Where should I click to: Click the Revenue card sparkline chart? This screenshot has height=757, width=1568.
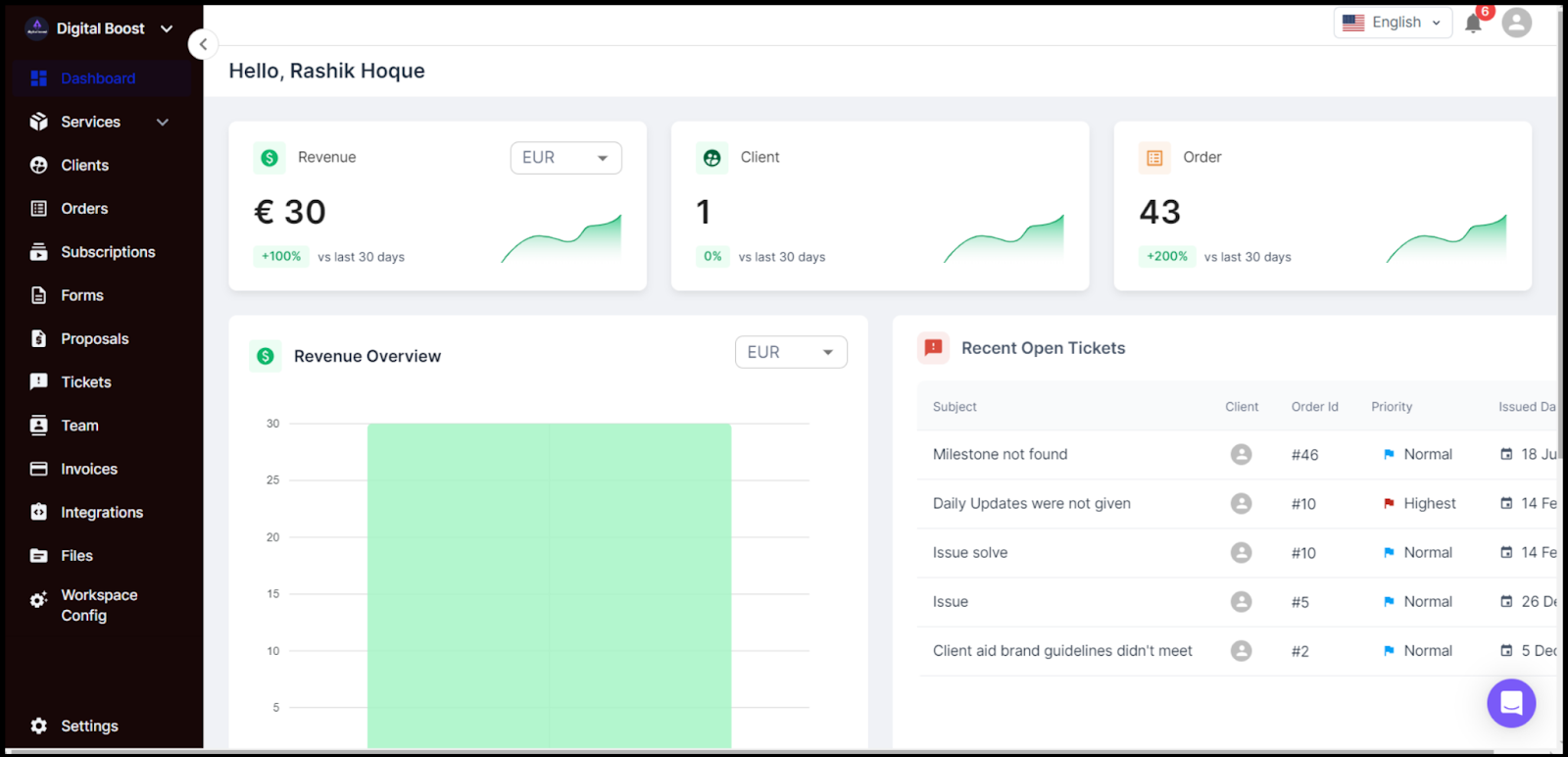(562, 238)
